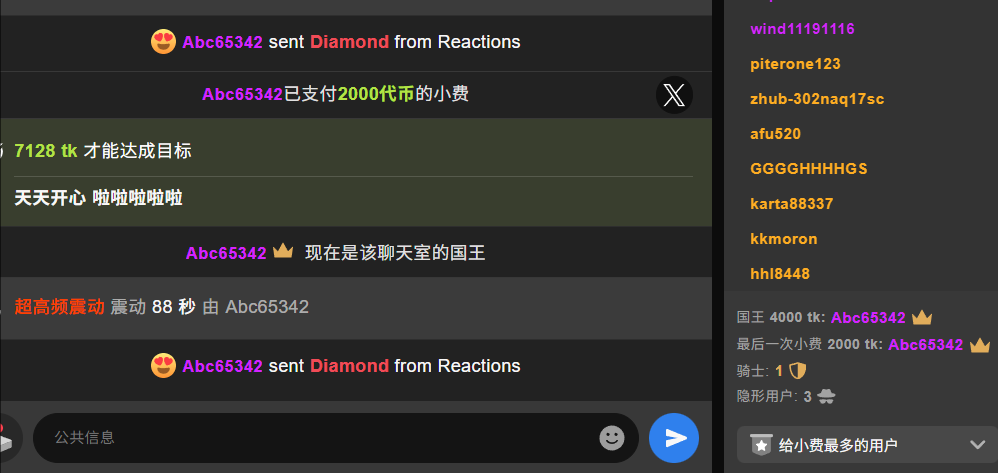Click the invisible users spy icon

coord(826,397)
